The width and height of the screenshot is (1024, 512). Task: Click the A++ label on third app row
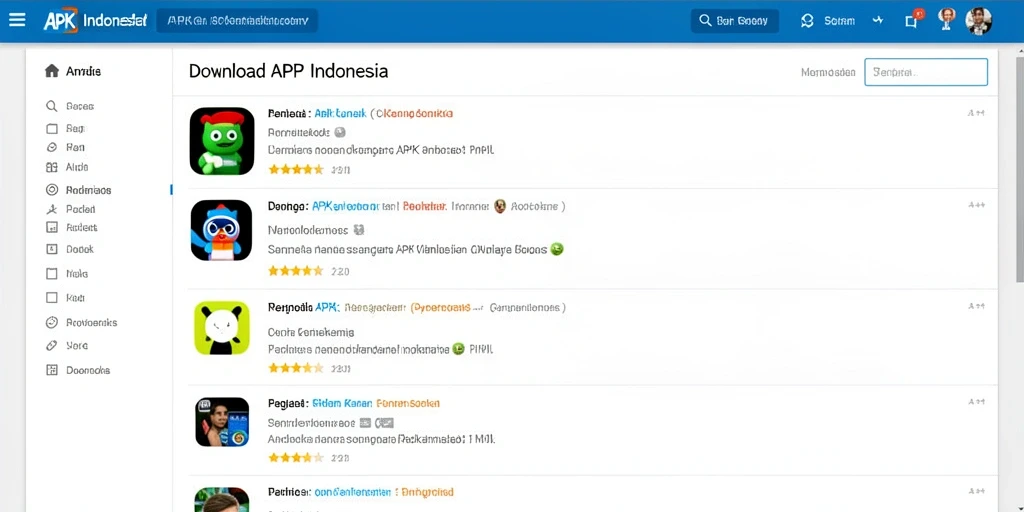(x=976, y=306)
